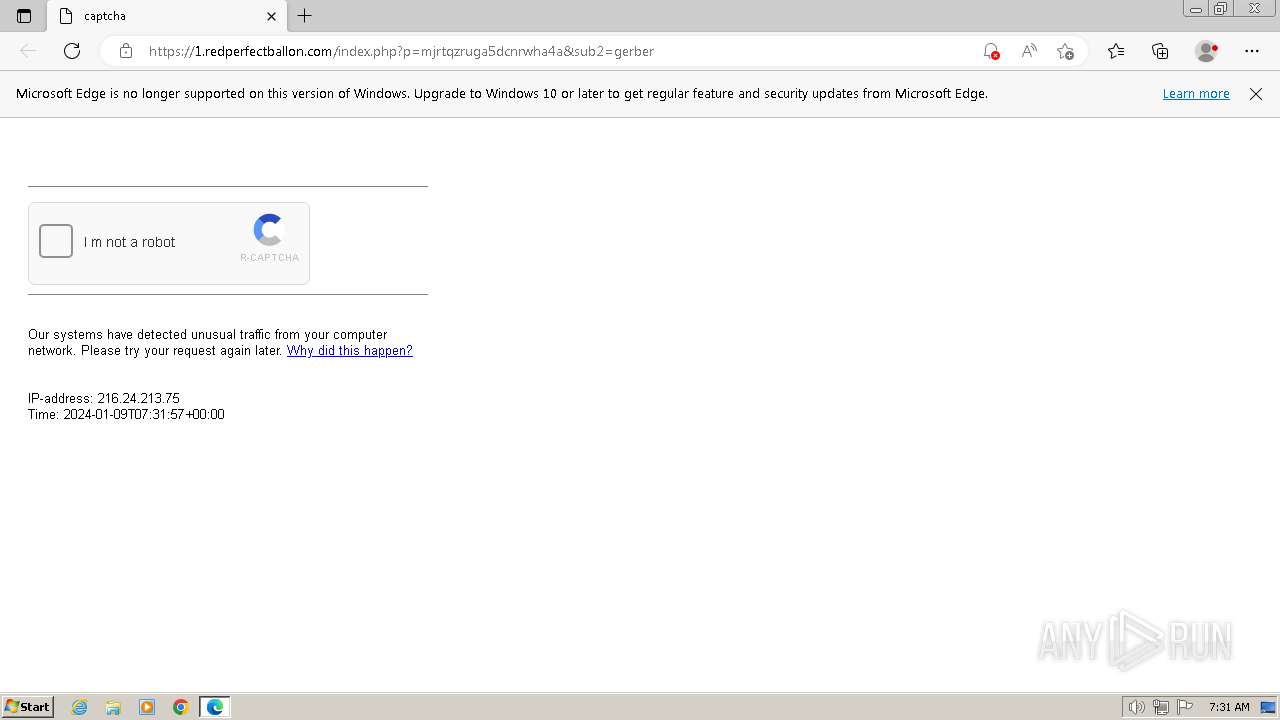Image resolution: width=1280 pixels, height=720 pixels.
Task: Open File Explorer folder taskbar icon
Action: tap(113, 707)
